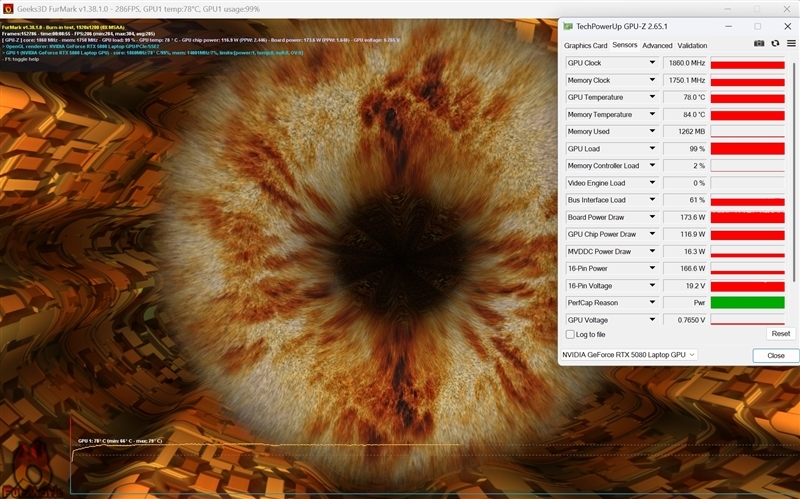The height and width of the screenshot is (499, 800).
Task: Open the 16-Pin Voltage dropdown
Action: coord(652,286)
